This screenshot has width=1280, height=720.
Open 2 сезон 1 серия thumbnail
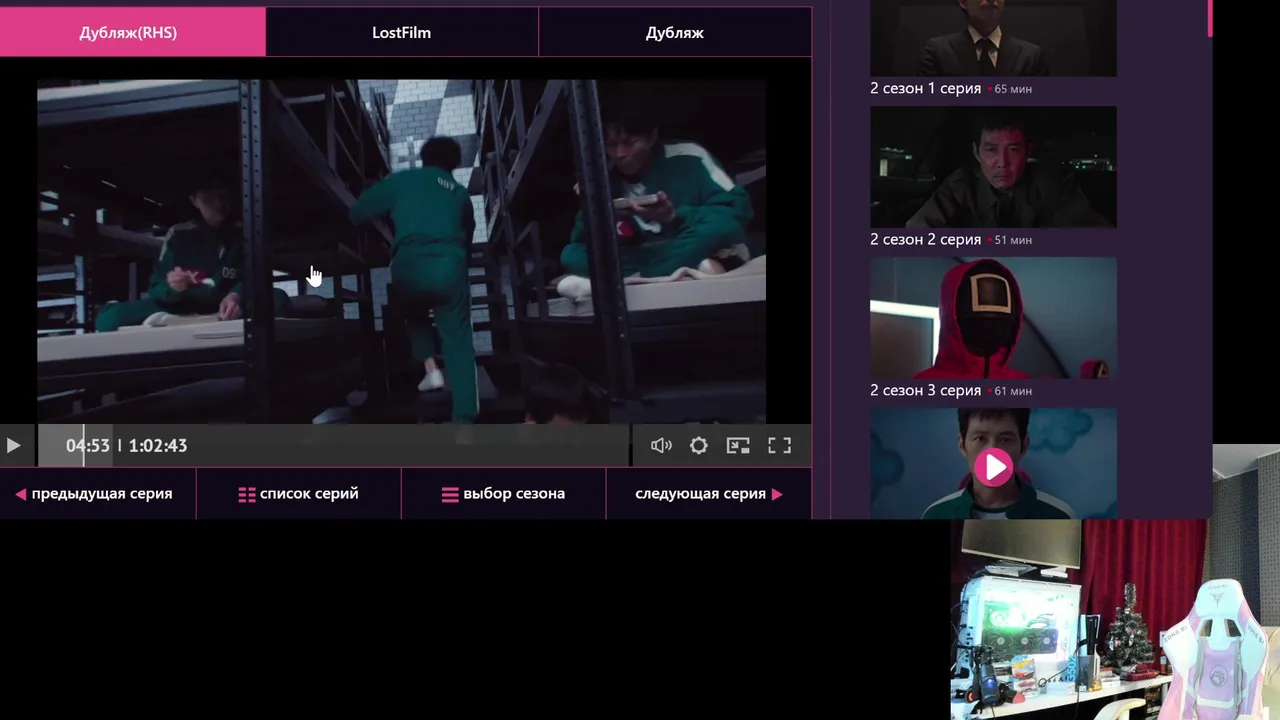click(x=993, y=38)
